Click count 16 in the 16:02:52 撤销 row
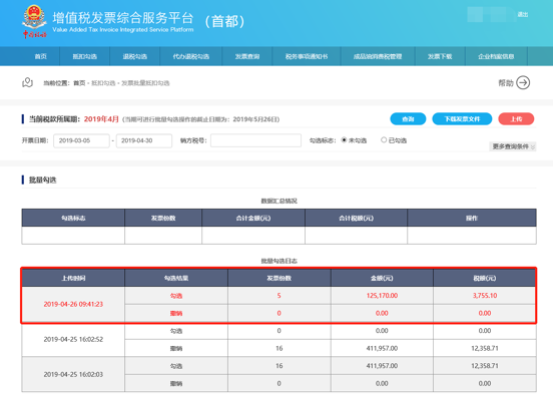Image resolution: width=553 pixels, height=401 pixels. click(x=279, y=348)
